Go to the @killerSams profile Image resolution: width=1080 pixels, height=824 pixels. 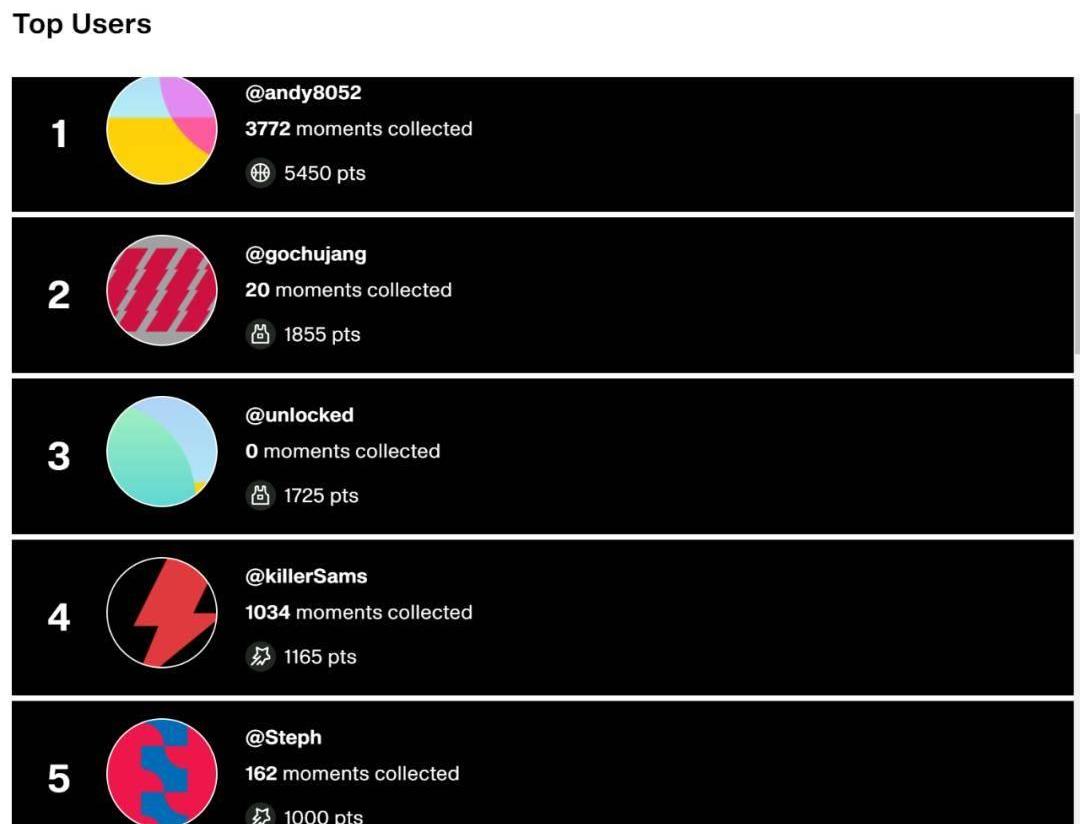(x=307, y=576)
